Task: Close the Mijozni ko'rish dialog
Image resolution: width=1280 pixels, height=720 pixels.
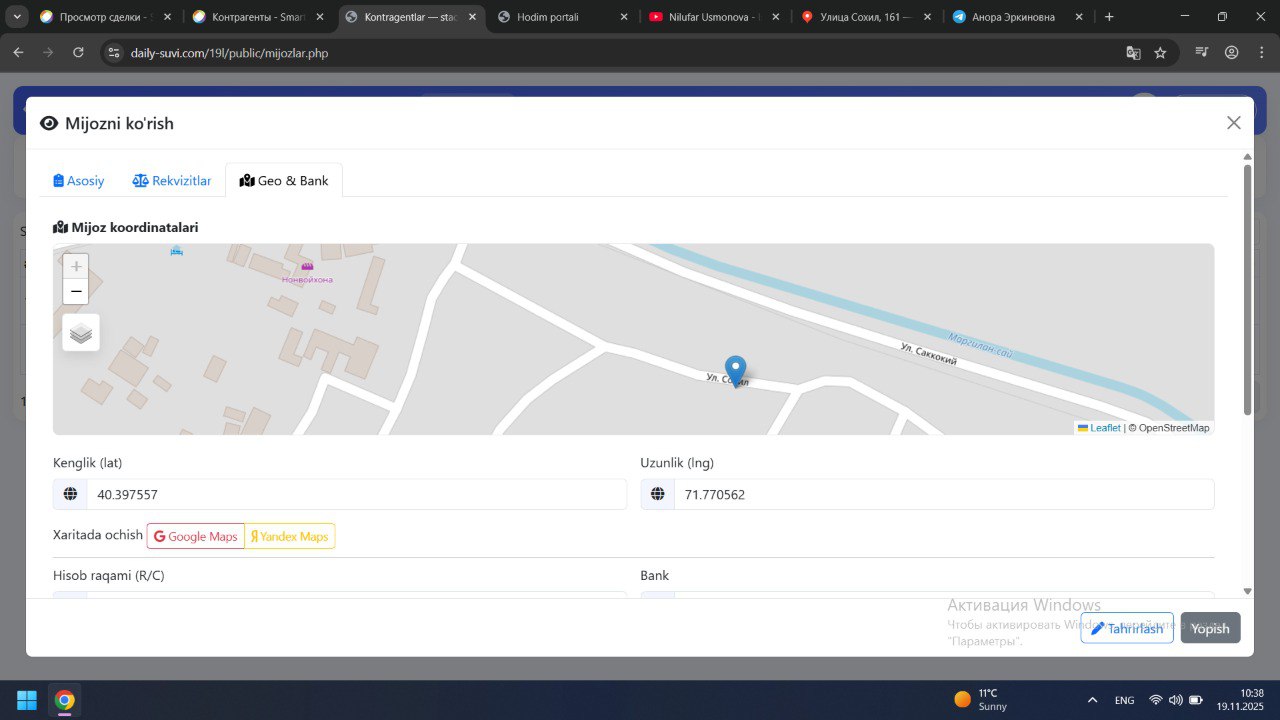Action: (1234, 123)
